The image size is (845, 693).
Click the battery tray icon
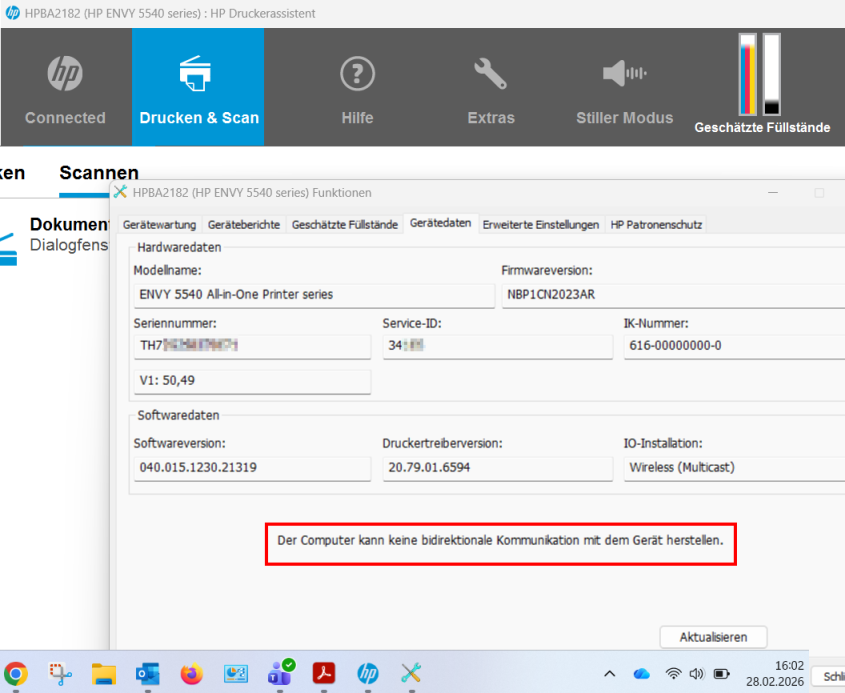coord(722,674)
